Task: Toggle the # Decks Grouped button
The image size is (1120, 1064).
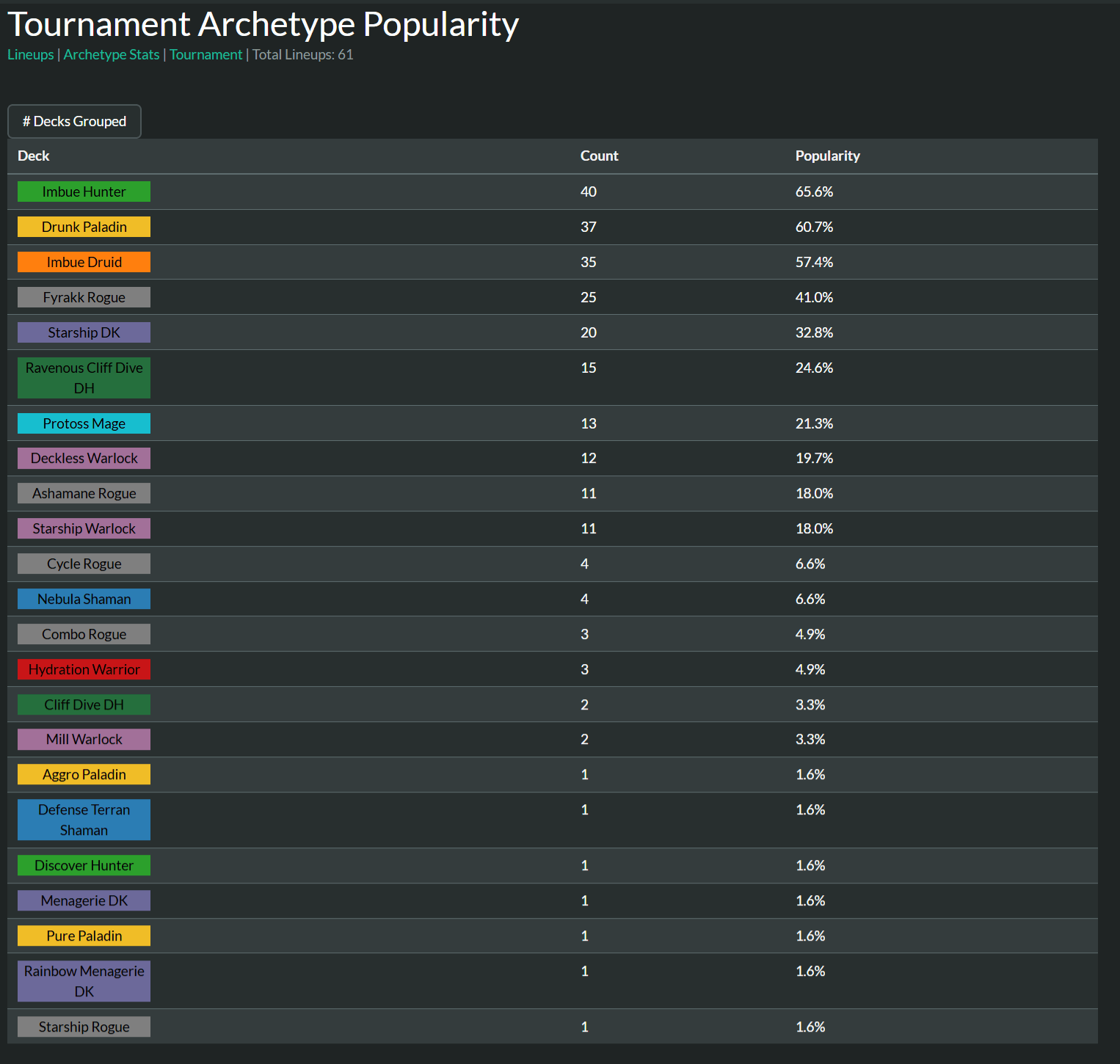Action: [74, 122]
